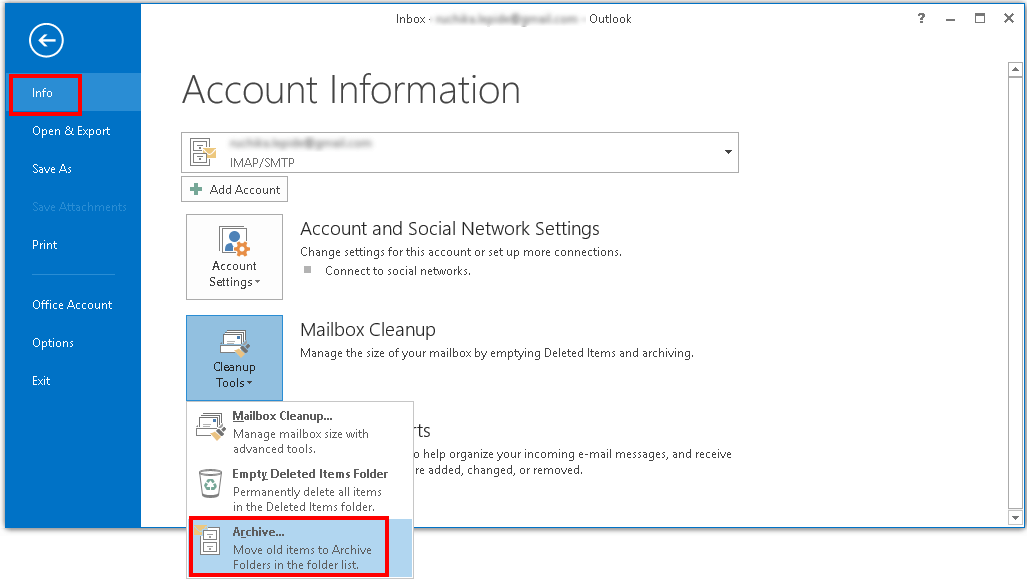The width and height of the screenshot is (1027, 582).
Task: Open the Account Settings dropdown button
Action: (234, 257)
